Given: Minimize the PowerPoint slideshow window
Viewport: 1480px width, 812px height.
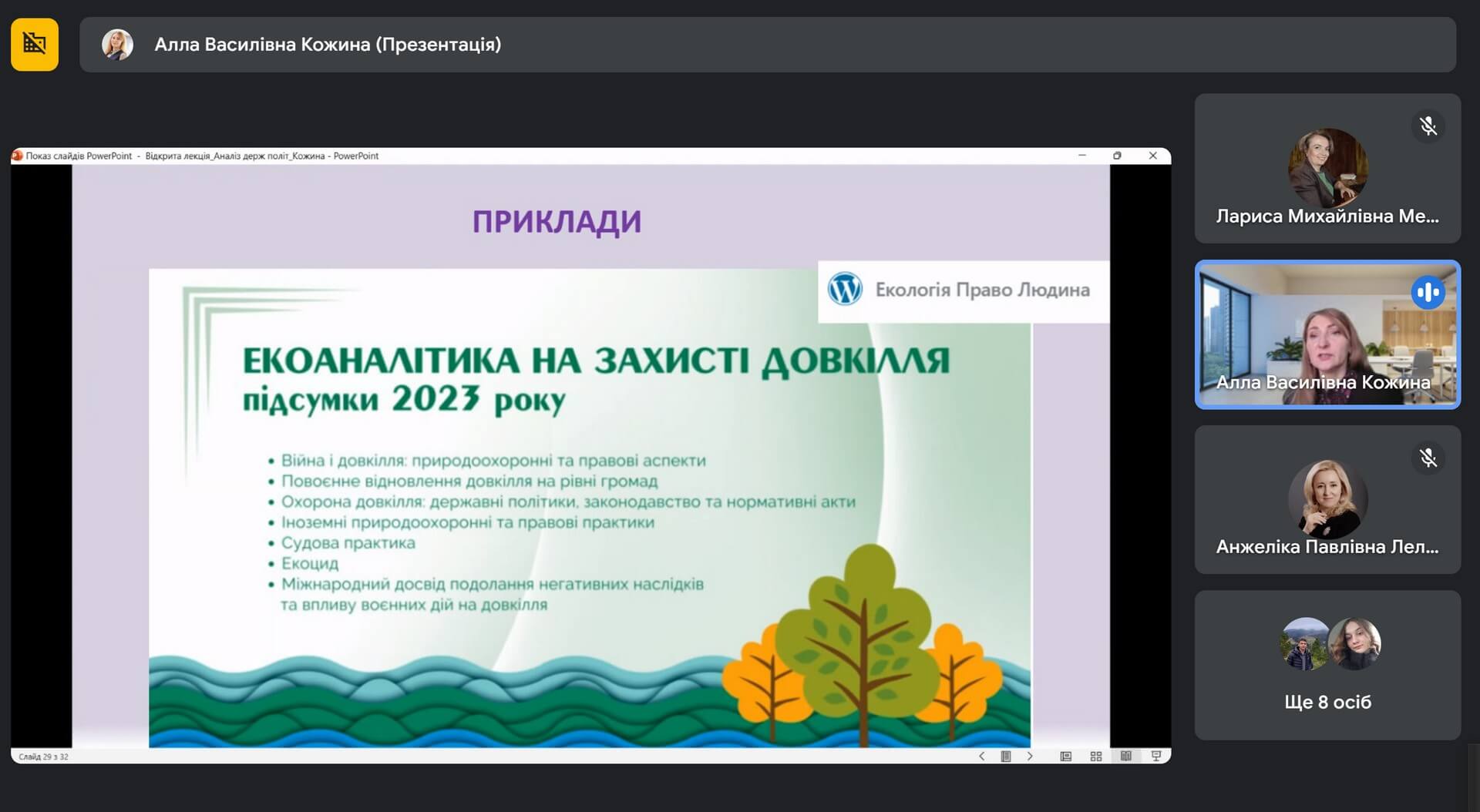Looking at the screenshot, I should coord(1082,156).
